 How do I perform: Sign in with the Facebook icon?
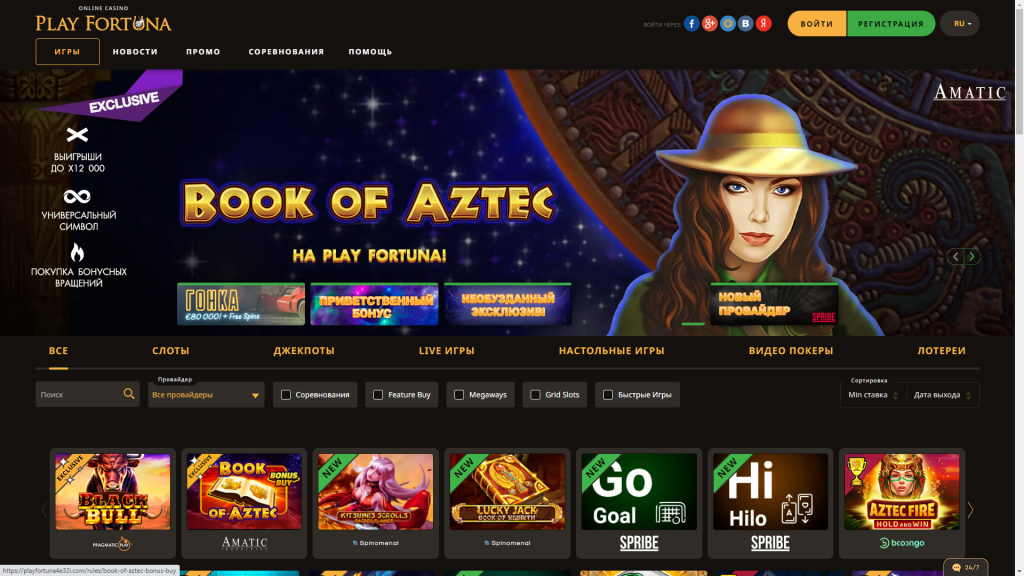(x=692, y=24)
